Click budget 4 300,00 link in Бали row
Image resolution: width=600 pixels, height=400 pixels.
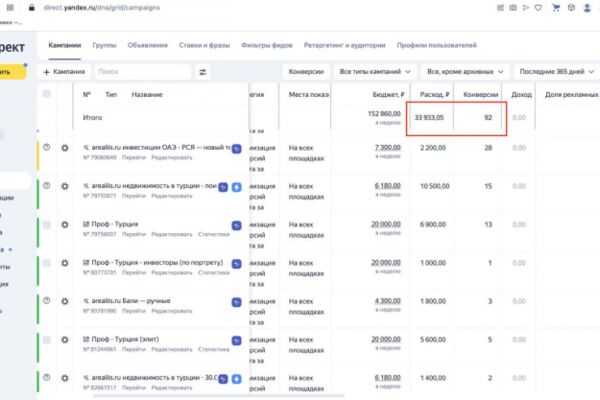[388, 301]
